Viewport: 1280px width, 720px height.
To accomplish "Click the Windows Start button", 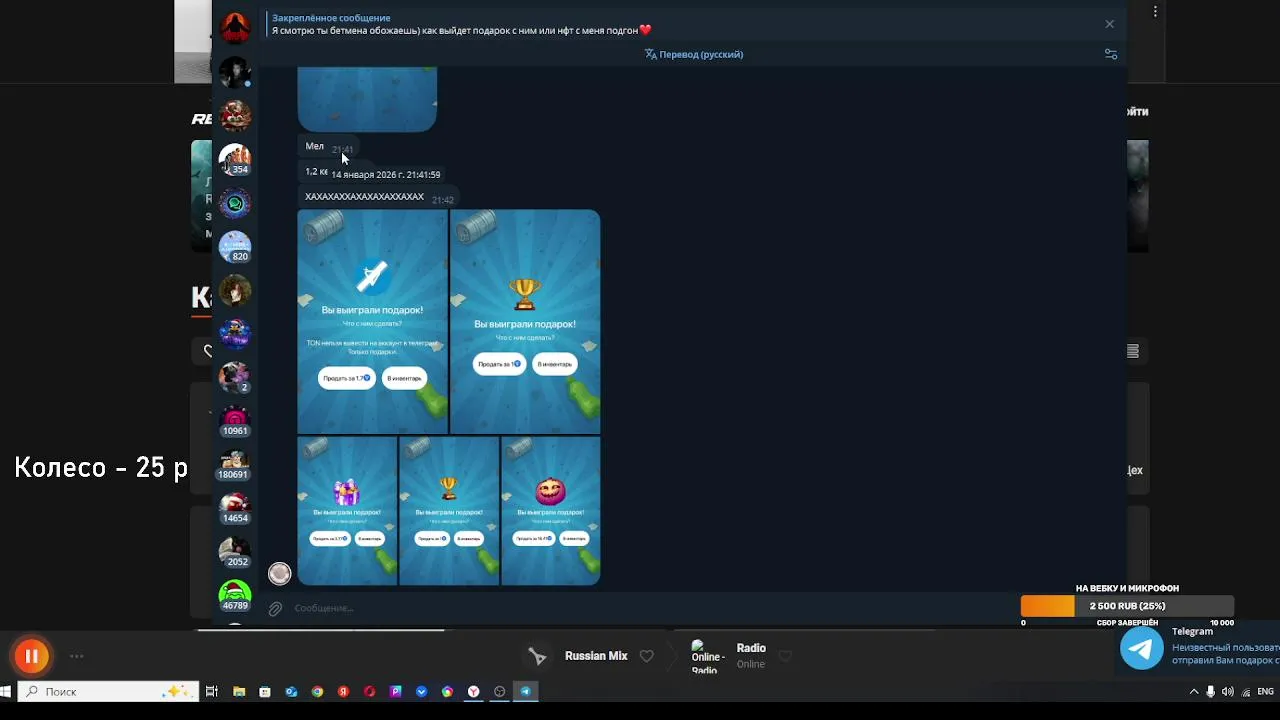I will click(5, 691).
